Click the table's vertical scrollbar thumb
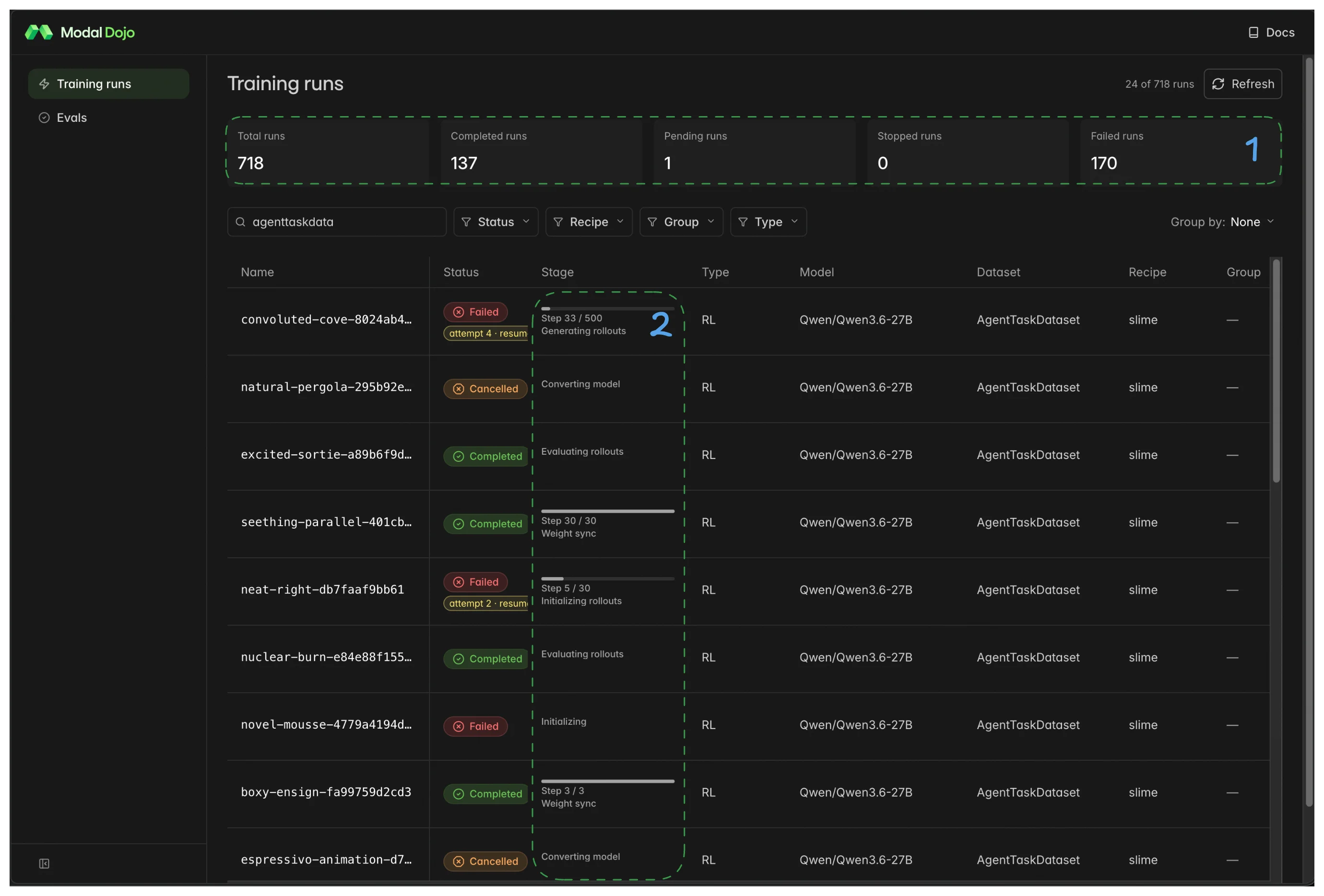Screen dimensions: 1324x896 (x=1276, y=371)
